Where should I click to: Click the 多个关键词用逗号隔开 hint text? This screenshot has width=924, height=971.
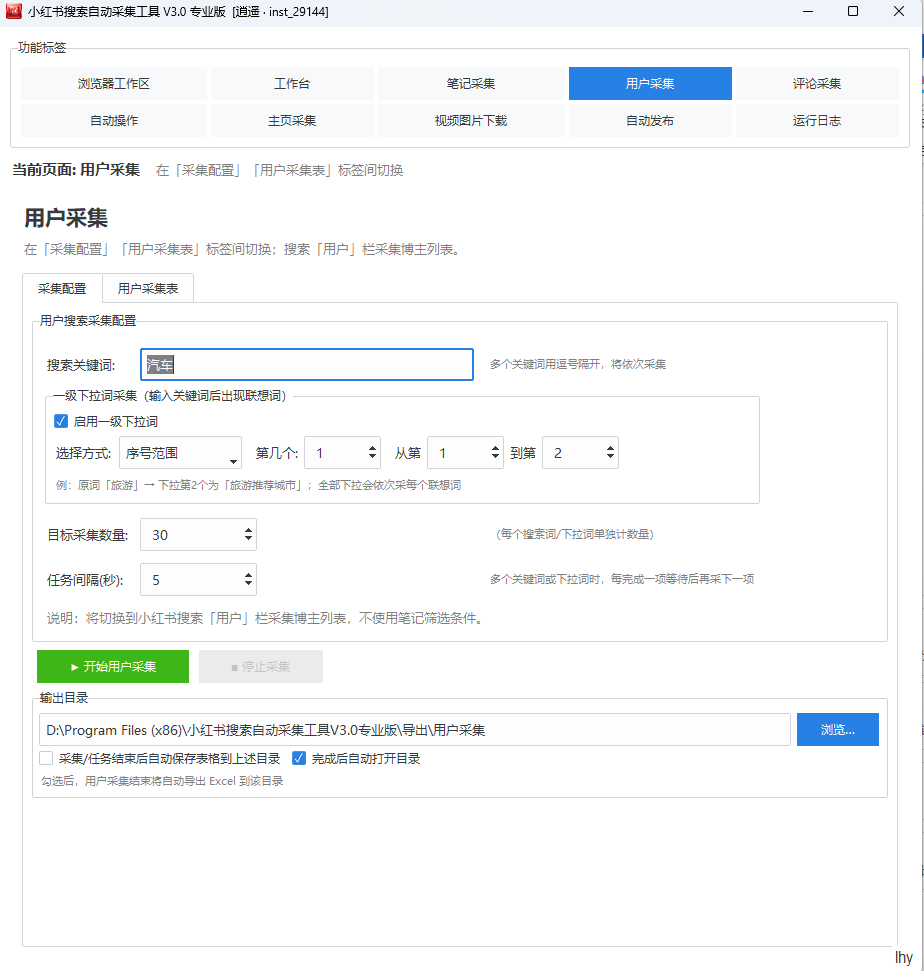578,365
